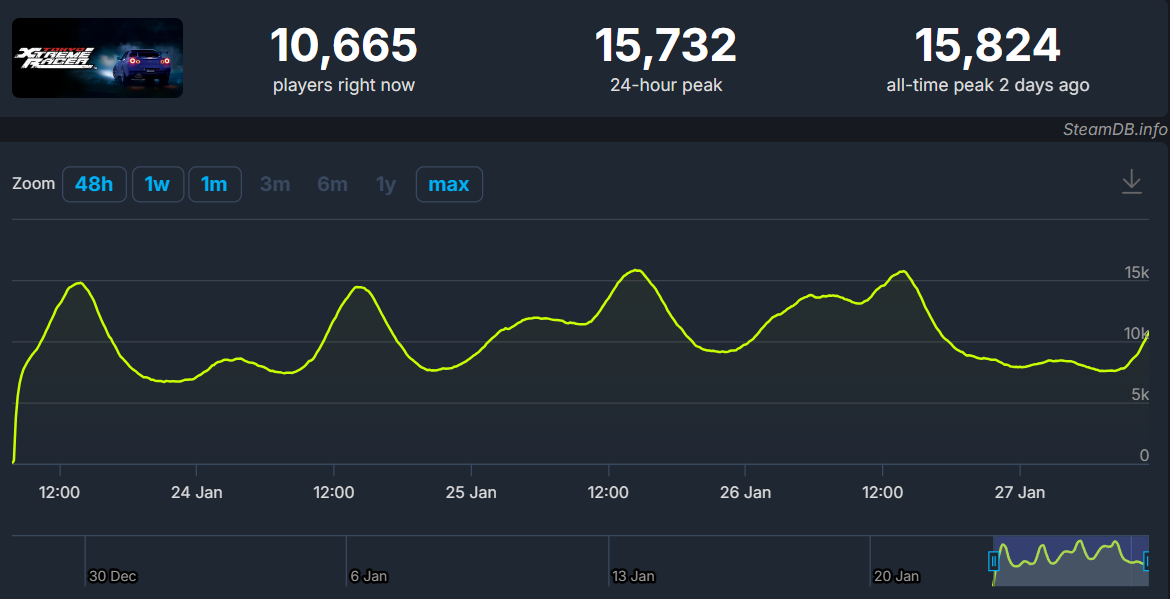The image size is (1170, 599).
Task: Set zoom range to 48h
Action: 94,184
